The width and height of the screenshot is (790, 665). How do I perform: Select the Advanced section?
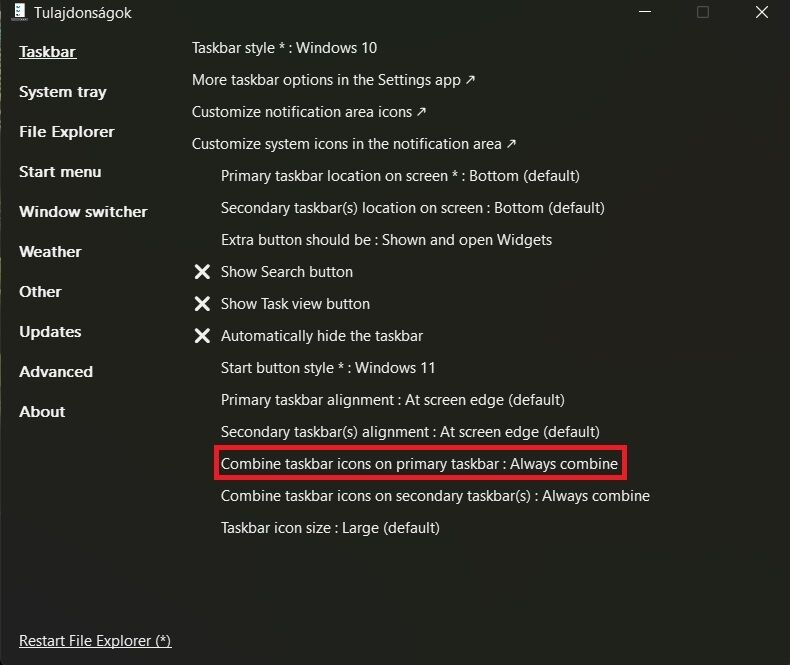[x=56, y=372]
